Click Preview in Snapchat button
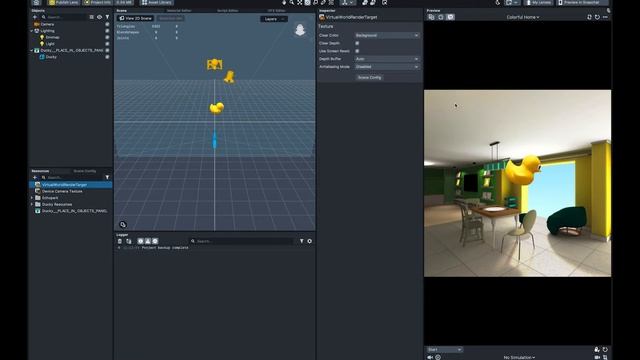Image resolution: width=640 pixels, height=360 pixels. [x=581, y=2]
